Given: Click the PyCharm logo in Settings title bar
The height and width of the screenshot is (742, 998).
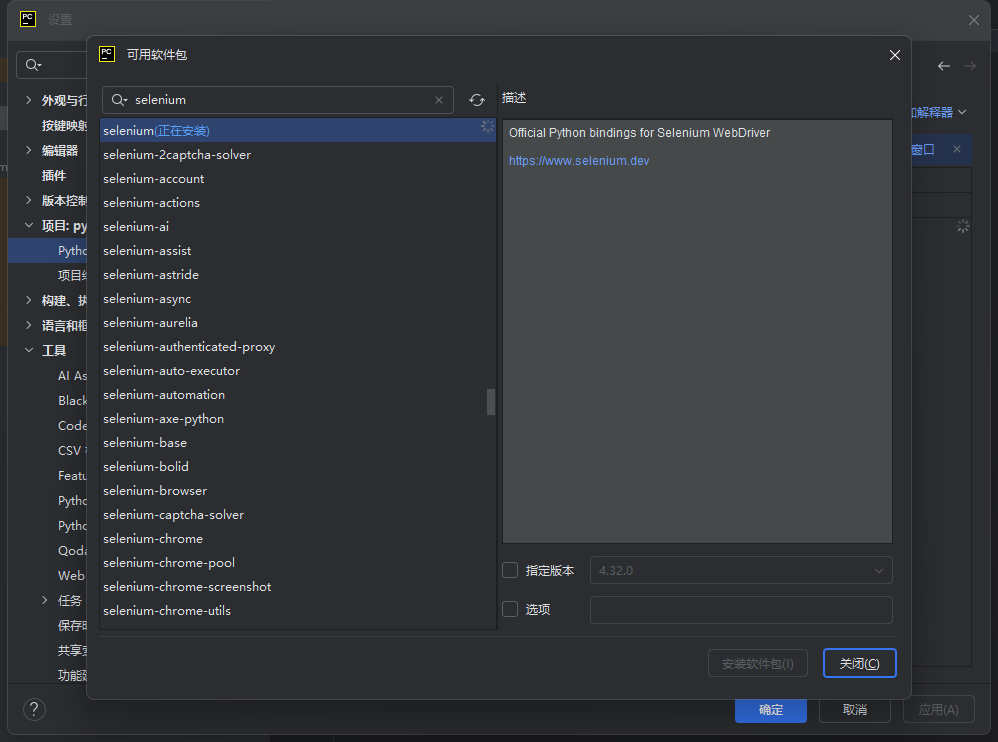Looking at the screenshot, I should tap(28, 19).
